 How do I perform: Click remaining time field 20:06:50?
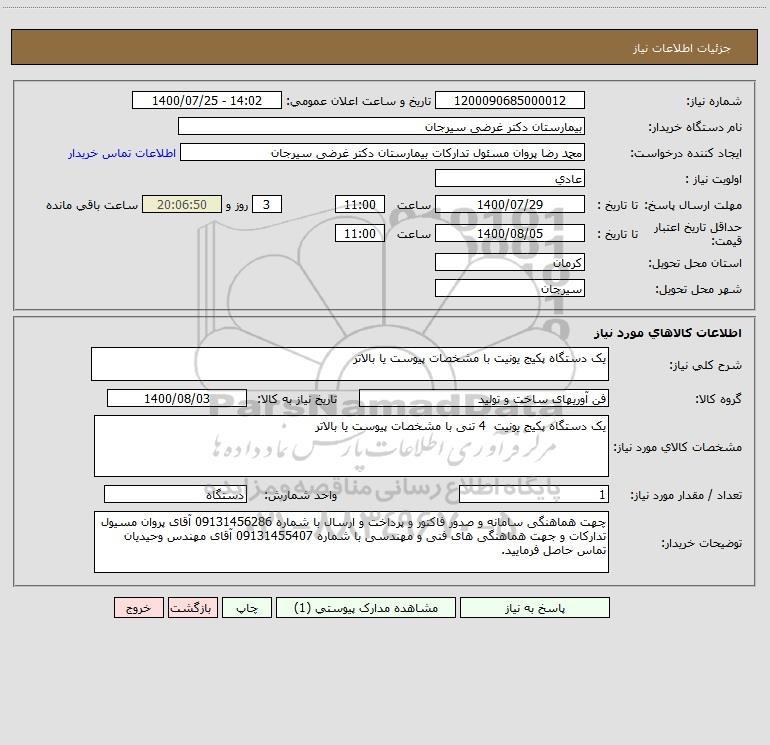tap(182, 204)
